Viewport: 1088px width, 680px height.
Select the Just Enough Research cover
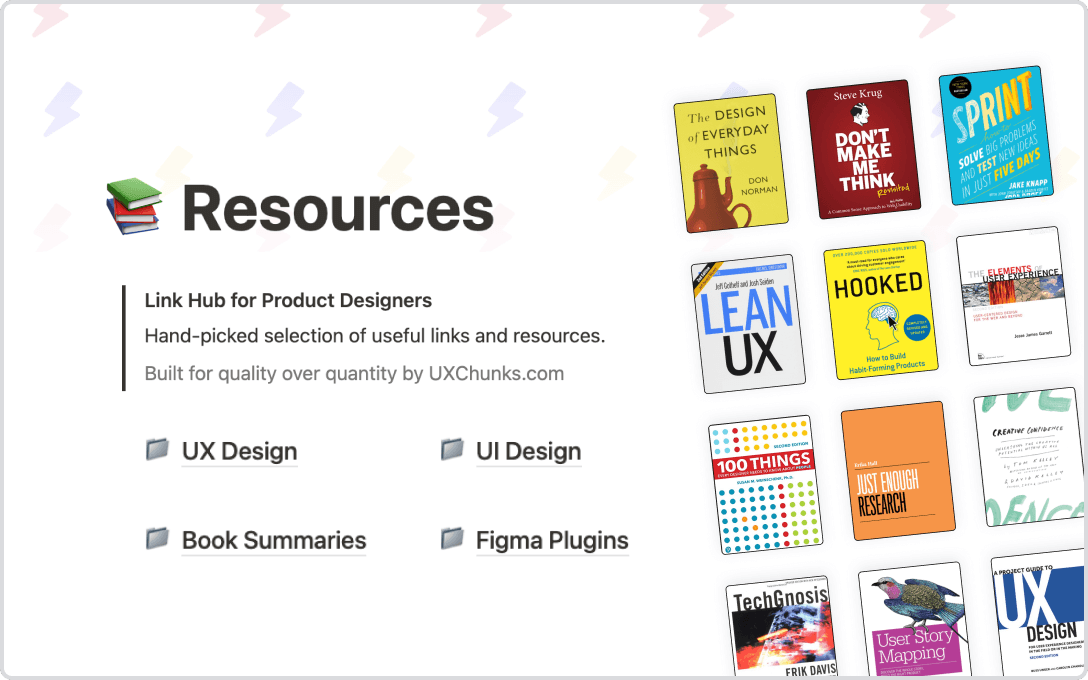click(898, 470)
